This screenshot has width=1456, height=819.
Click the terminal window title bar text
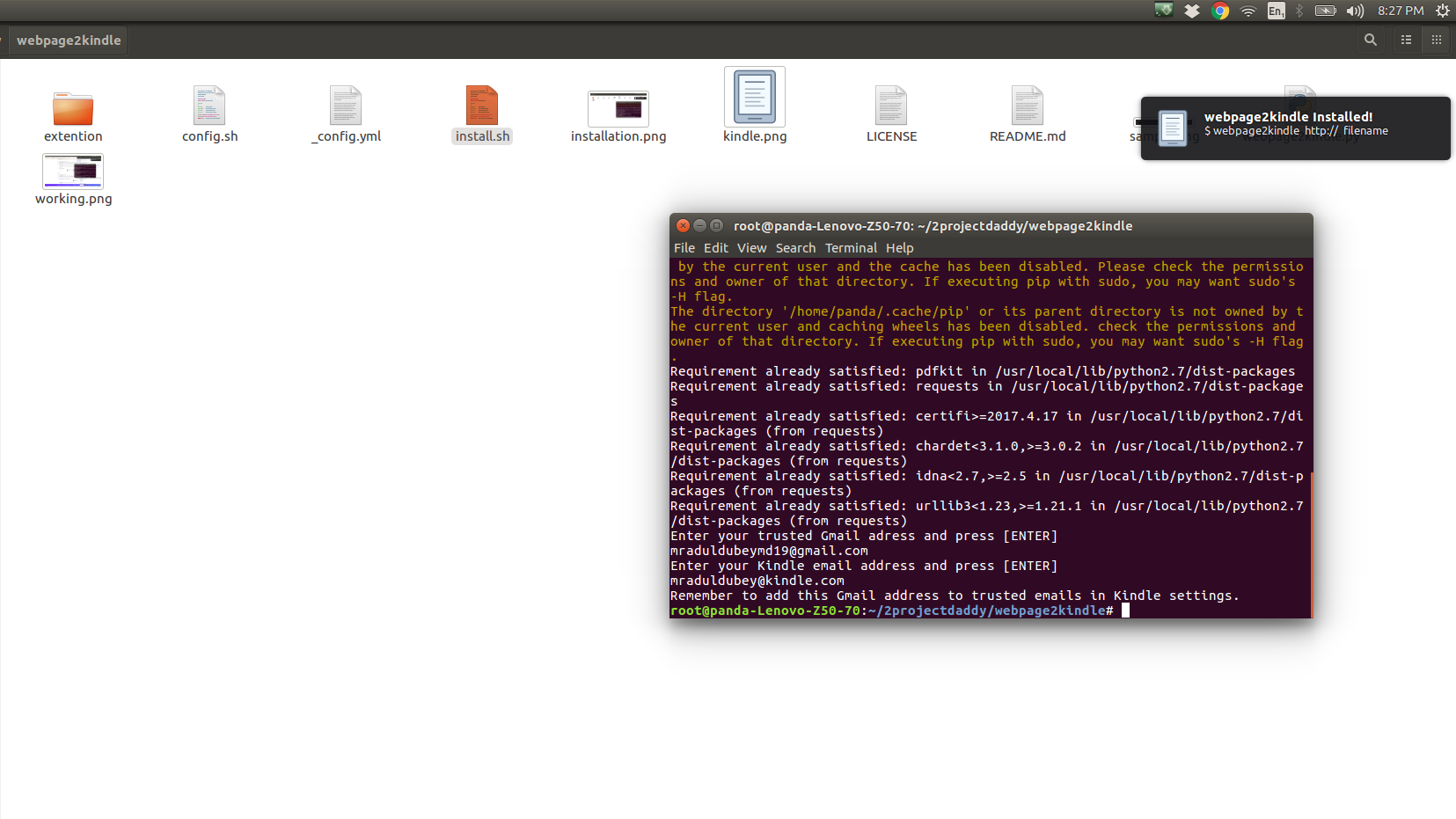click(x=933, y=226)
